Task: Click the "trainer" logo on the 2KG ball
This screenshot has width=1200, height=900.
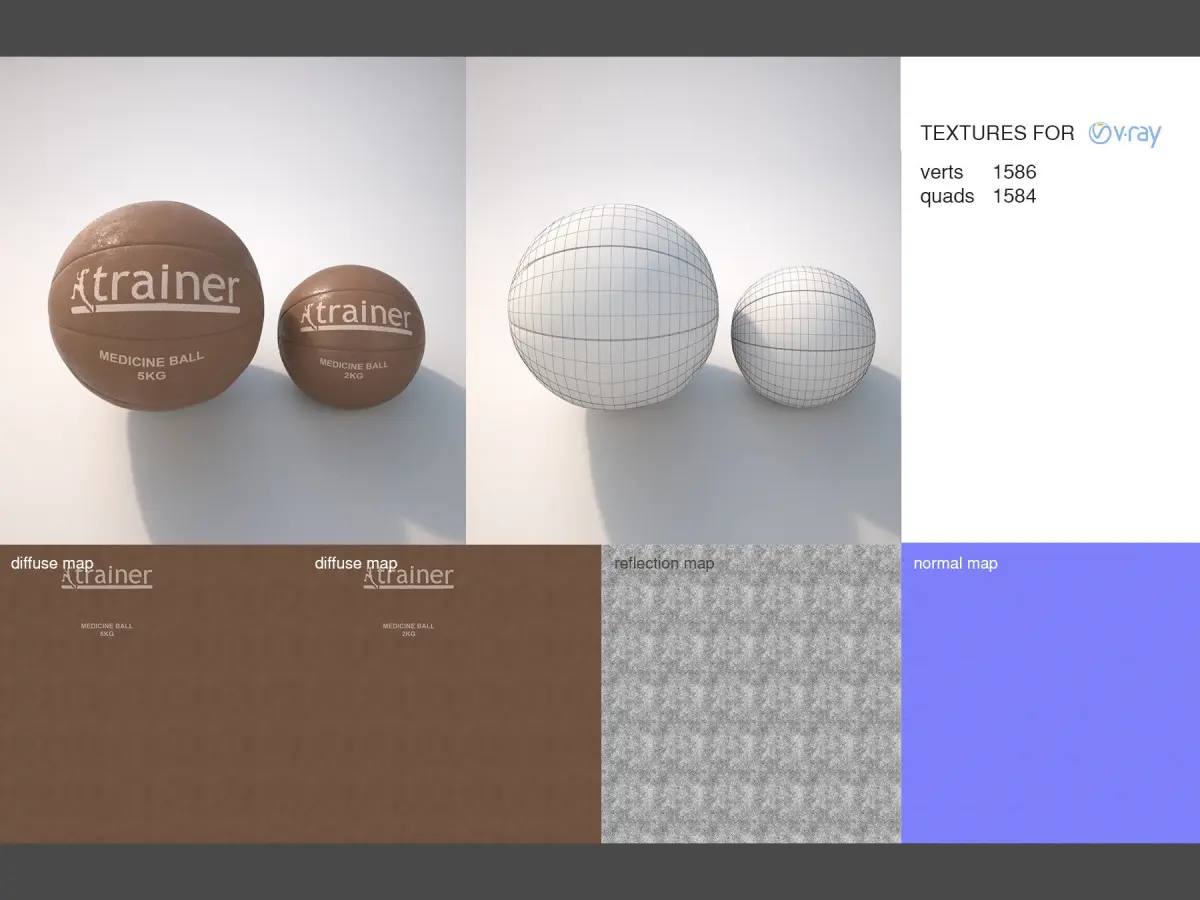Action: tap(356, 316)
